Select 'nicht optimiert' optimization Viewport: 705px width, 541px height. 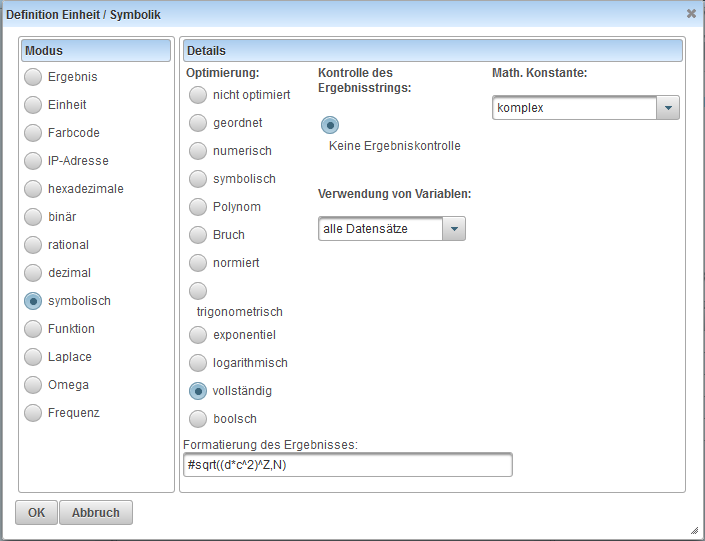198,95
